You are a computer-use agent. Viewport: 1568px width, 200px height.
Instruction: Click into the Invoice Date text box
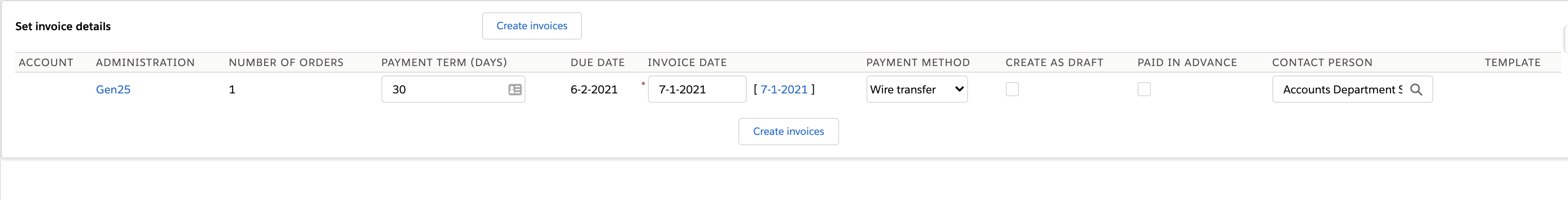[696, 90]
